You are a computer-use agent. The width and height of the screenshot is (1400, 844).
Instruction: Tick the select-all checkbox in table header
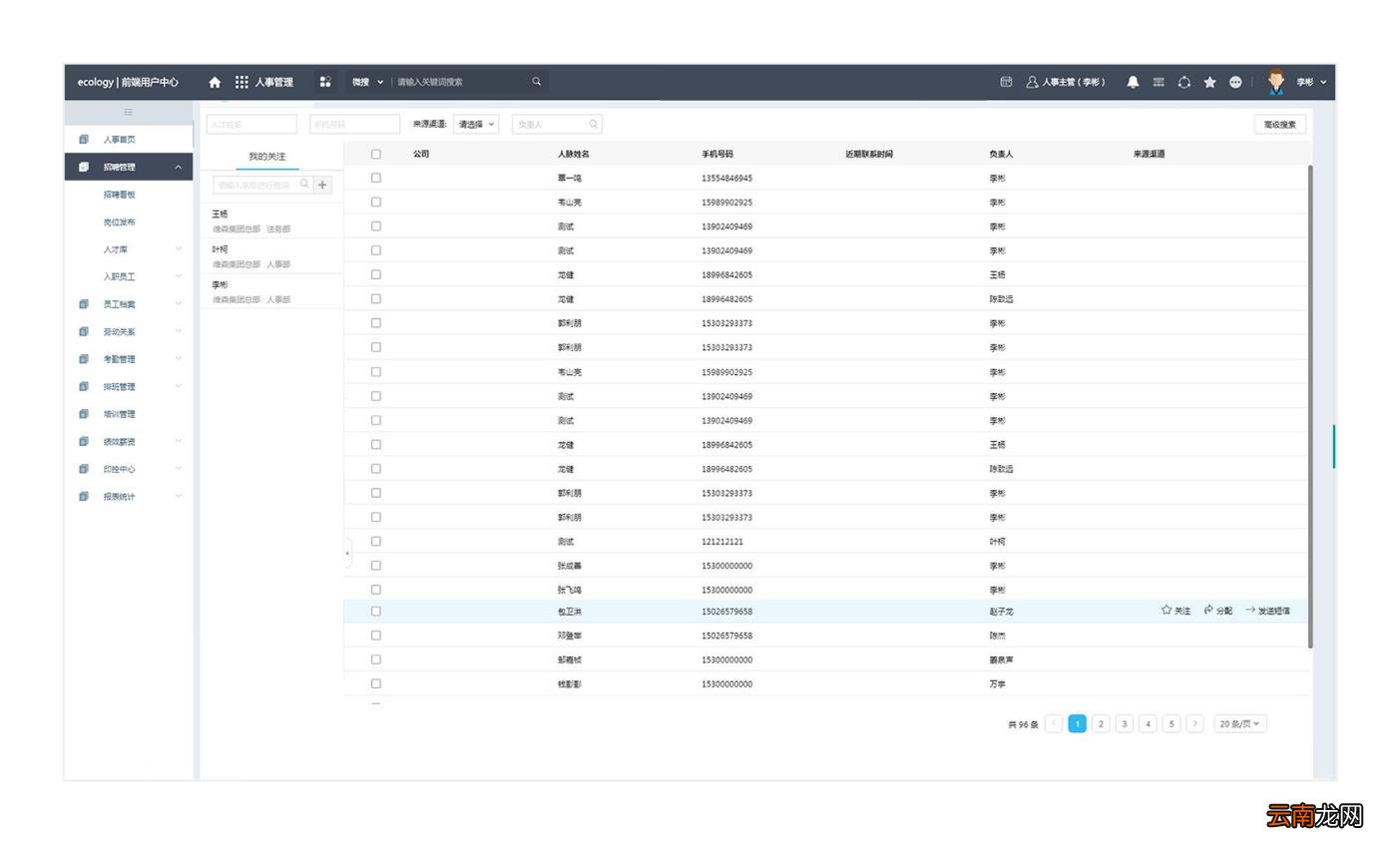[376, 154]
